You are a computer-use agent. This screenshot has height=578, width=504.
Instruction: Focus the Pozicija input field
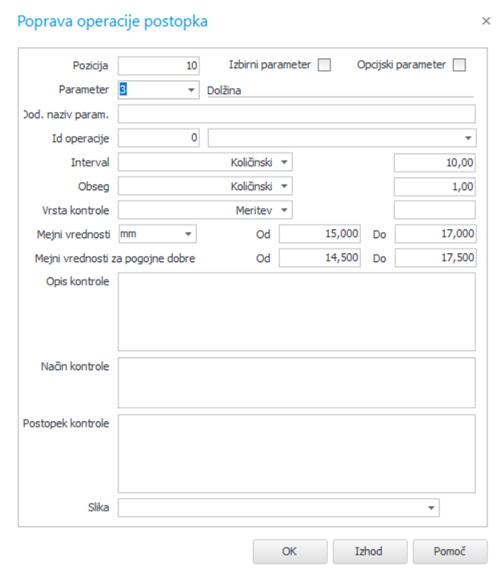pos(159,66)
